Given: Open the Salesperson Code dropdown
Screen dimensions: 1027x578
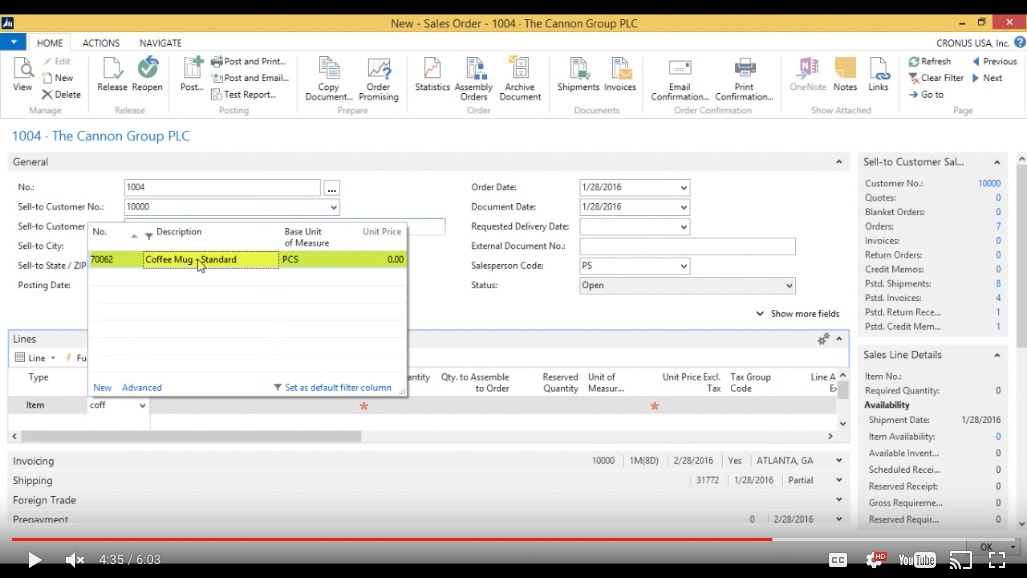Looking at the screenshot, I should coord(683,266).
